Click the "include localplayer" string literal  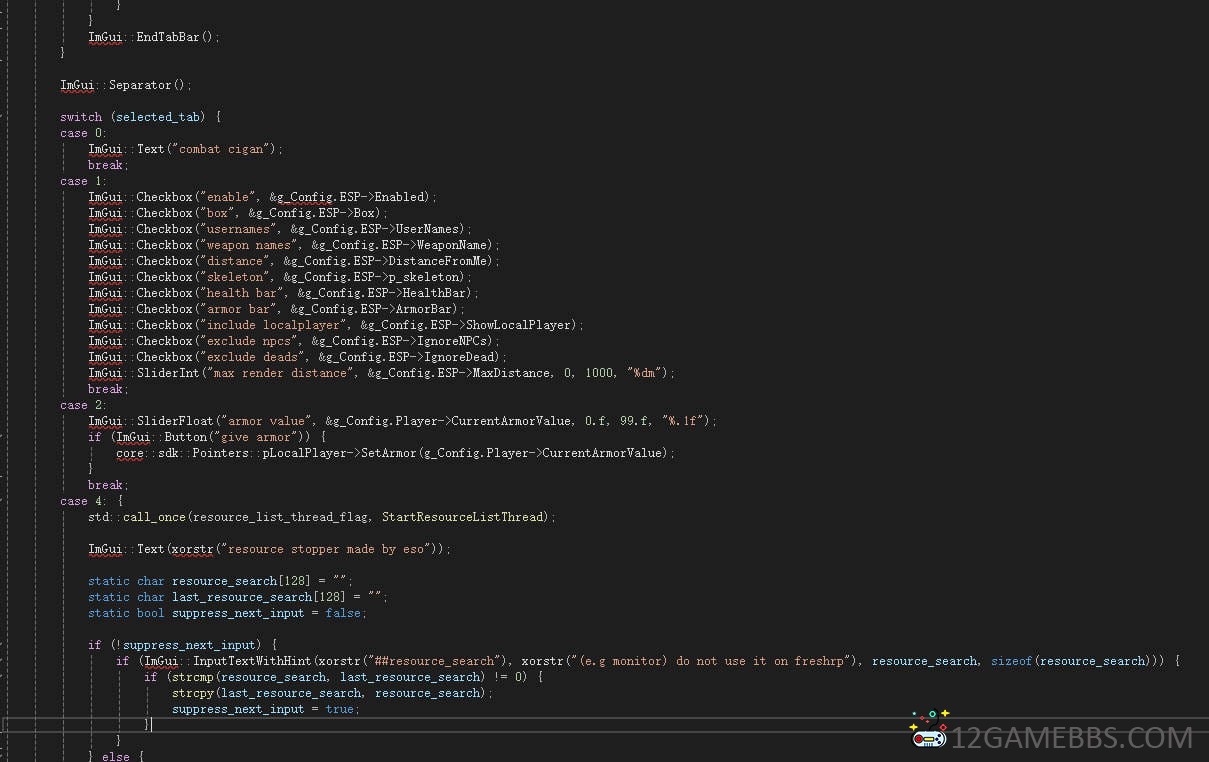(274, 325)
